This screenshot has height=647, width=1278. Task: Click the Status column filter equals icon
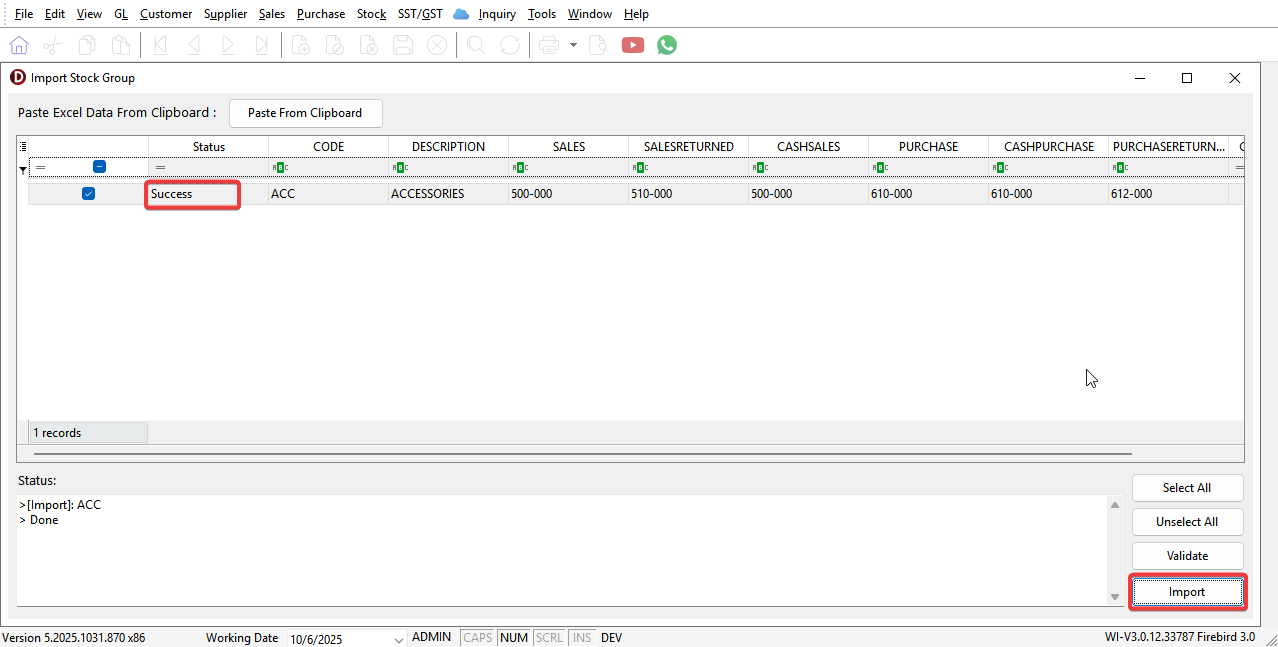click(160, 168)
